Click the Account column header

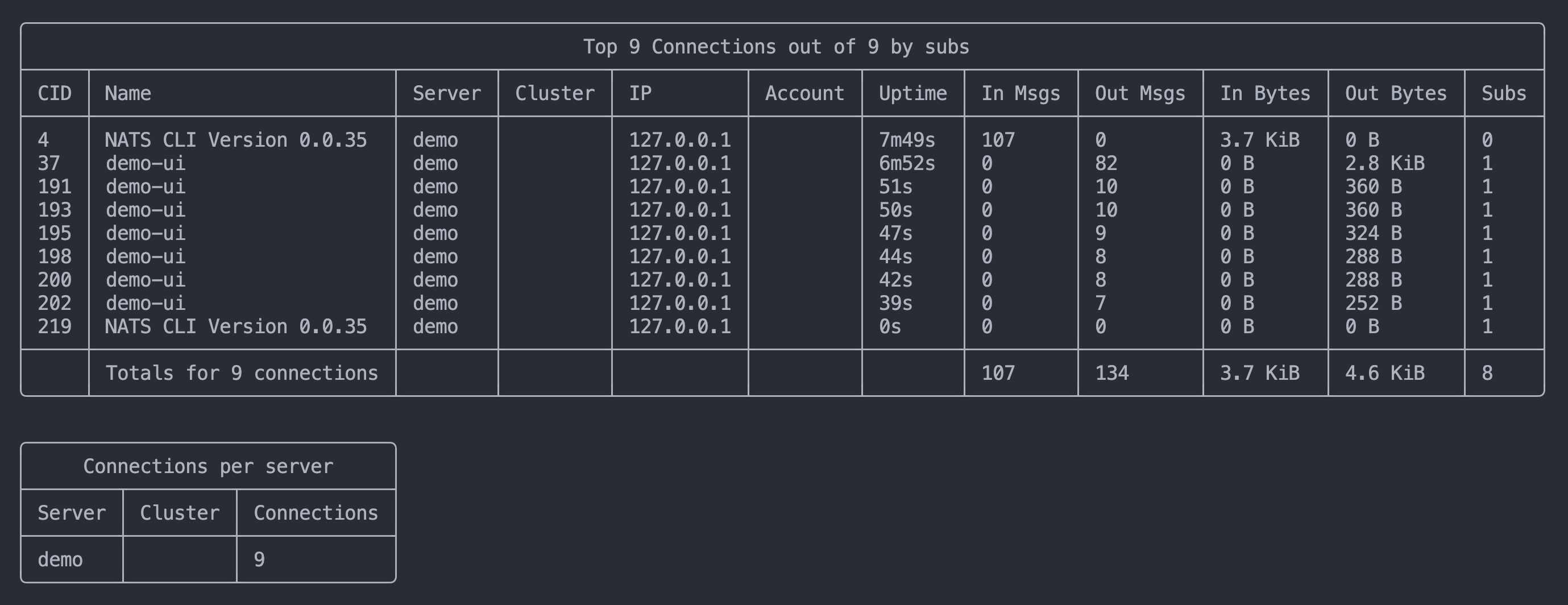[804, 93]
